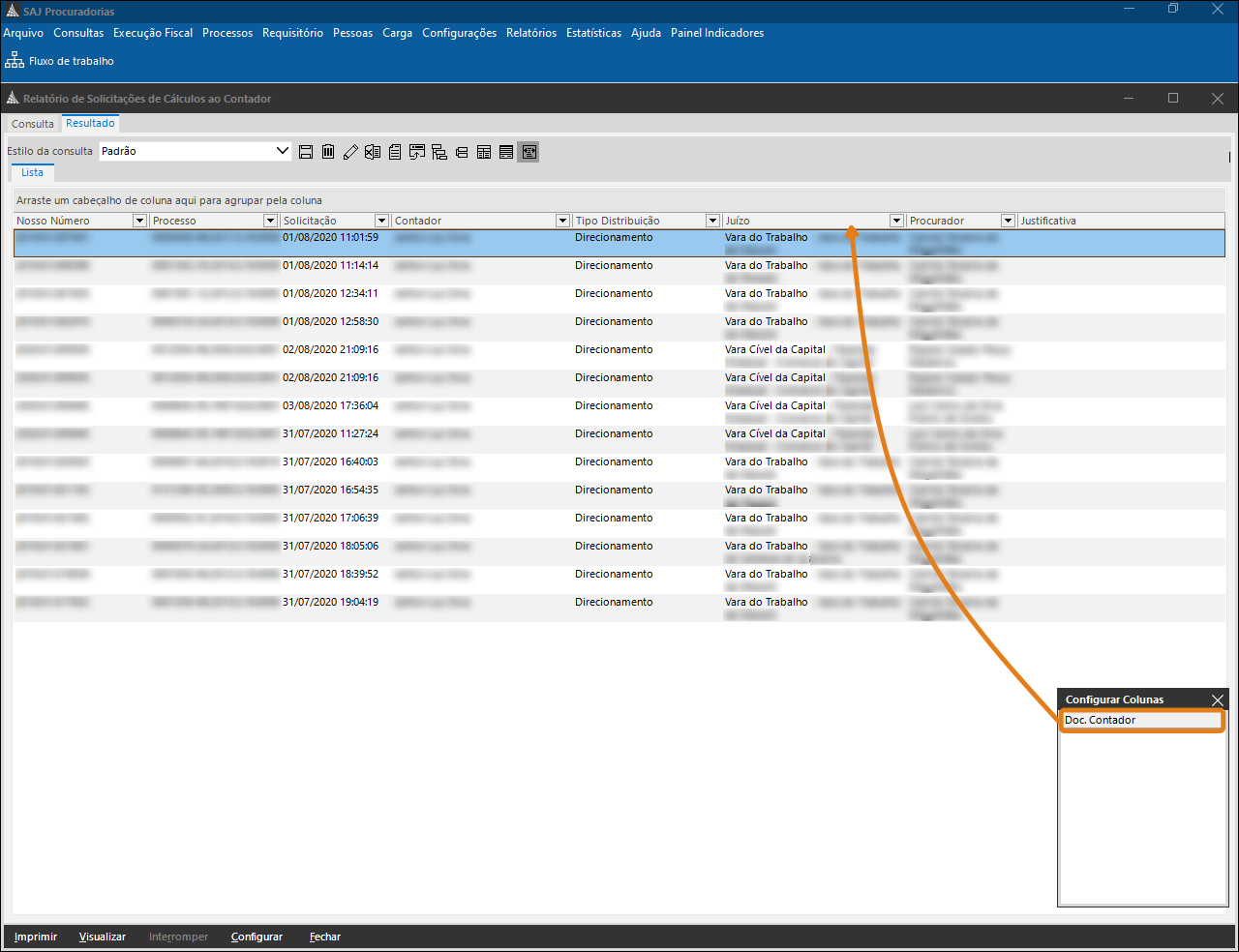Open the Relatórios menu
The width and height of the screenshot is (1239, 952).
[531, 33]
